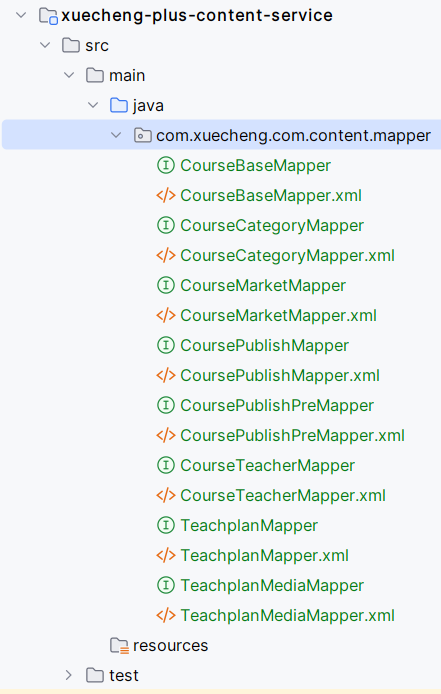This screenshot has height=694, width=441.
Task: Click the XML icon of CoursePublishMapper.xml
Action: (x=166, y=375)
